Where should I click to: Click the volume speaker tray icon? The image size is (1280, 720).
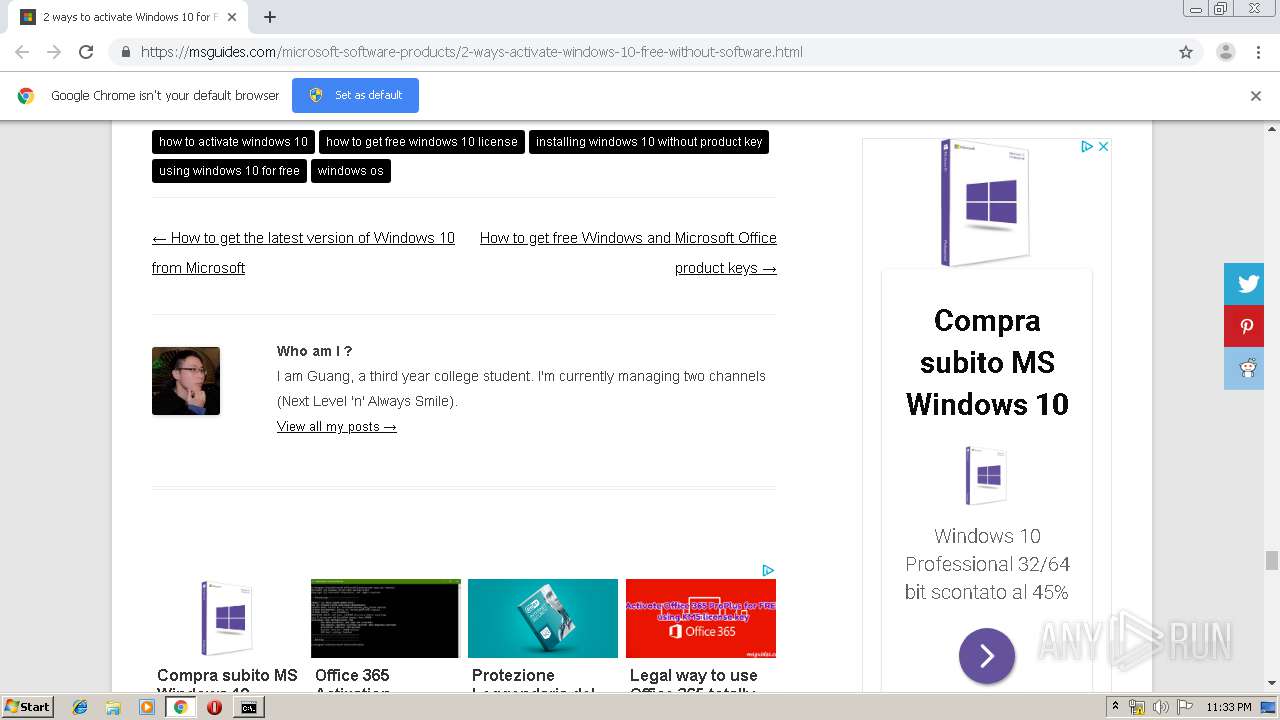pyautogui.click(x=1160, y=707)
